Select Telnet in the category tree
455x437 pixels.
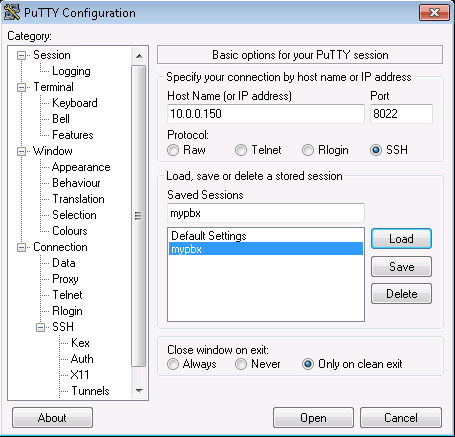pyautogui.click(x=67, y=295)
